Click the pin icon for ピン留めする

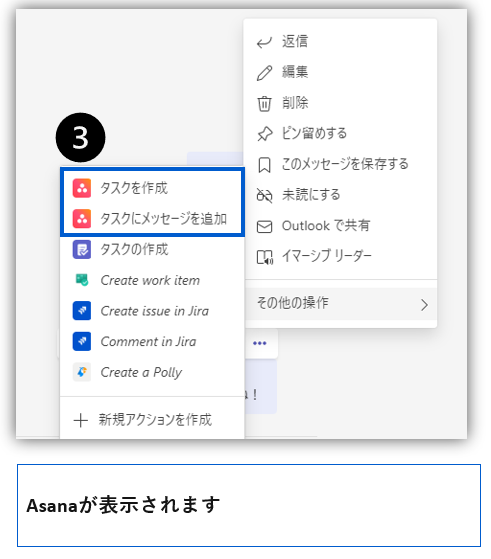265,134
